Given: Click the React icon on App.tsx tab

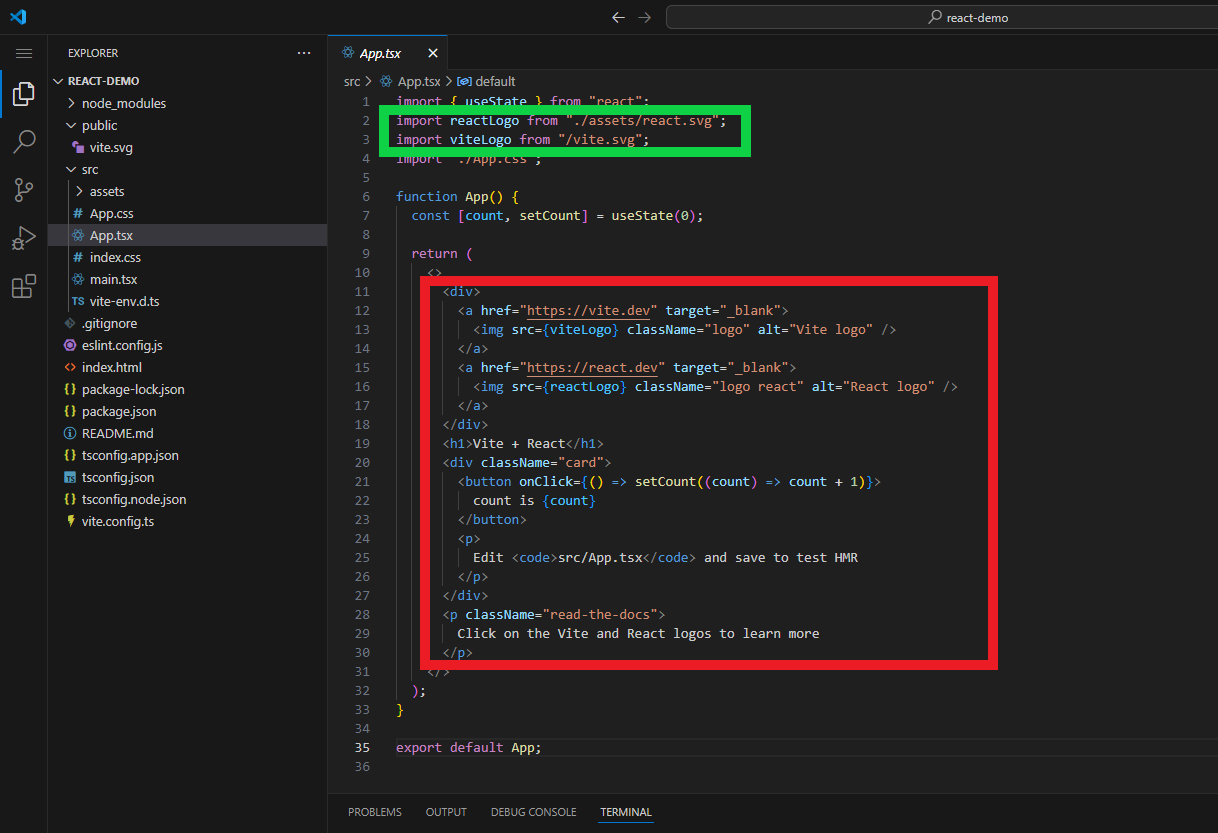Looking at the screenshot, I should [x=348, y=53].
